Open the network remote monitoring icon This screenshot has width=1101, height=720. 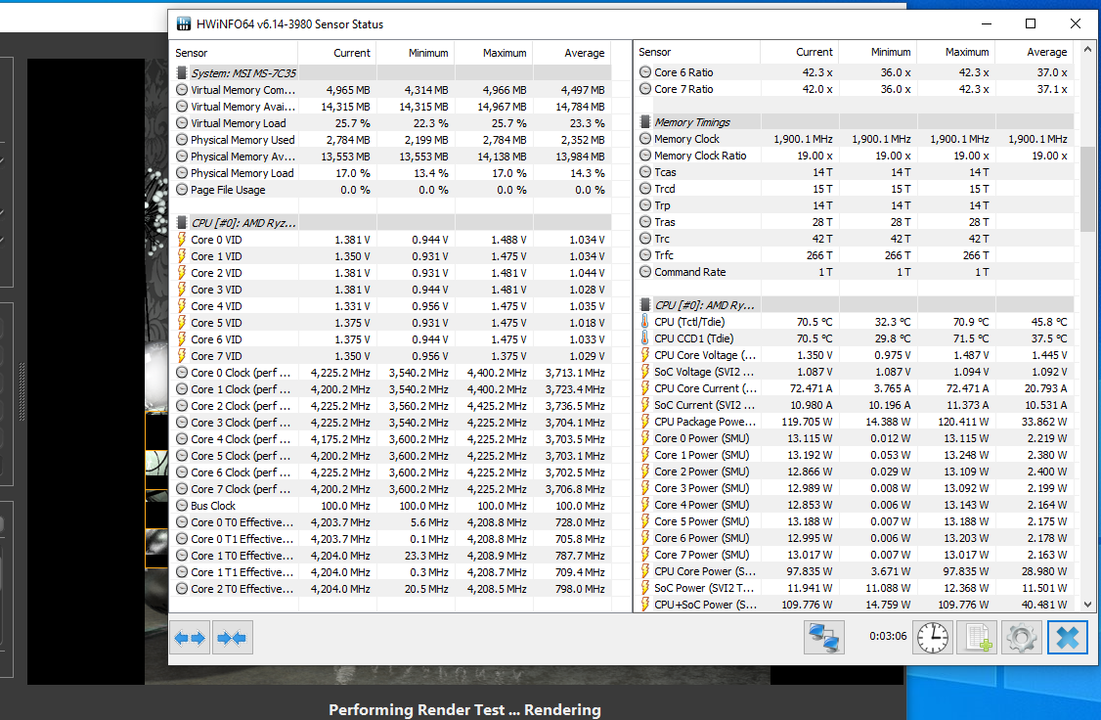[824, 638]
